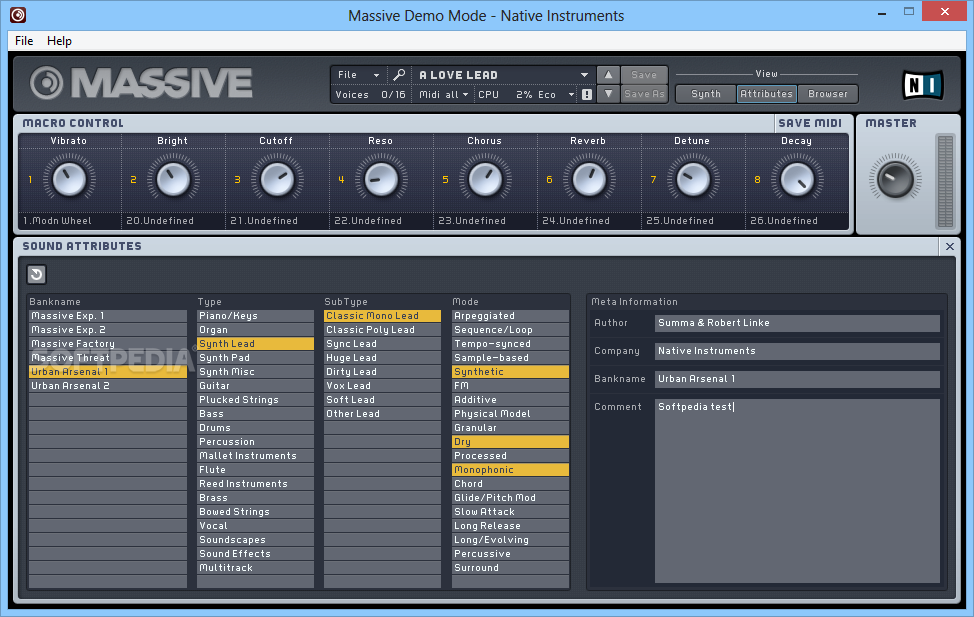Deselect the Urban Arsenal 1 bank
974x617 pixels.
point(108,372)
